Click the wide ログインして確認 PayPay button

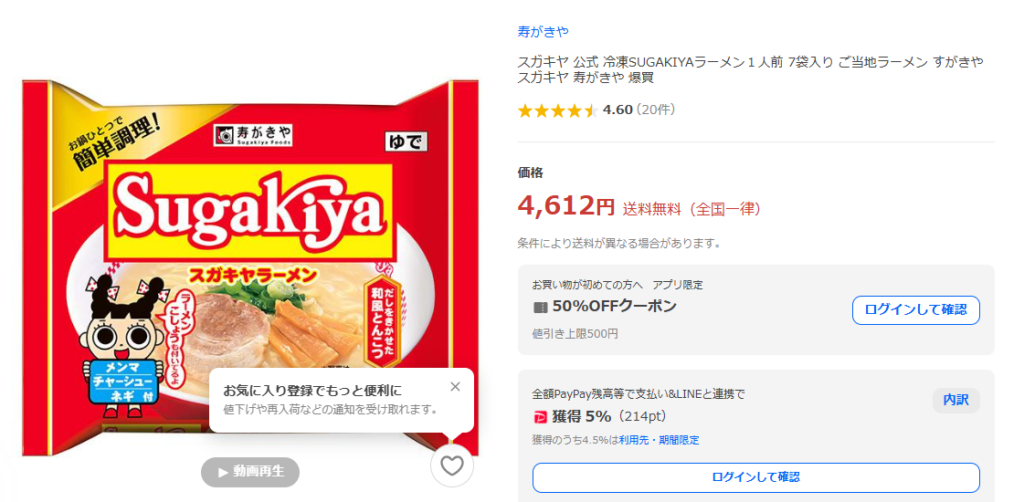pyautogui.click(x=755, y=477)
